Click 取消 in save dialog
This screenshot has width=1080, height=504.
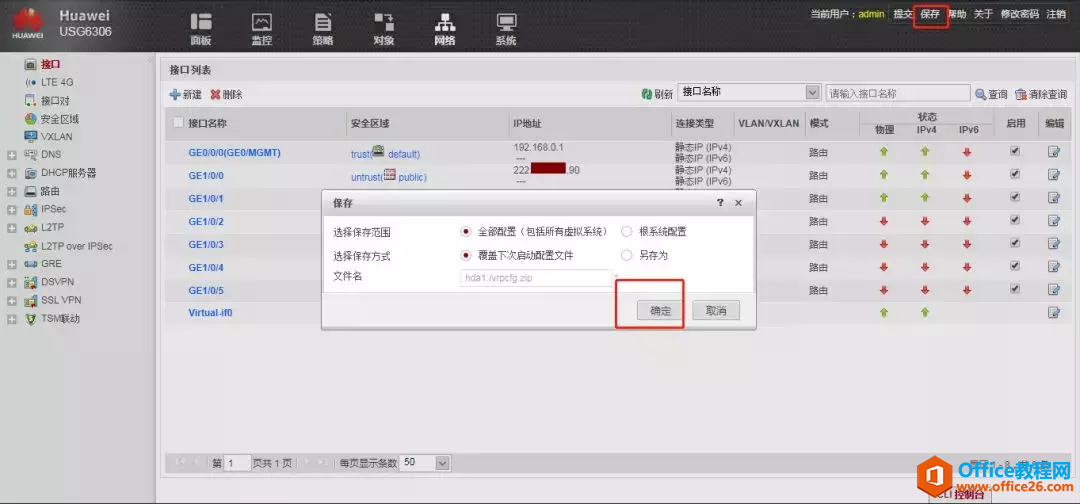(716, 311)
